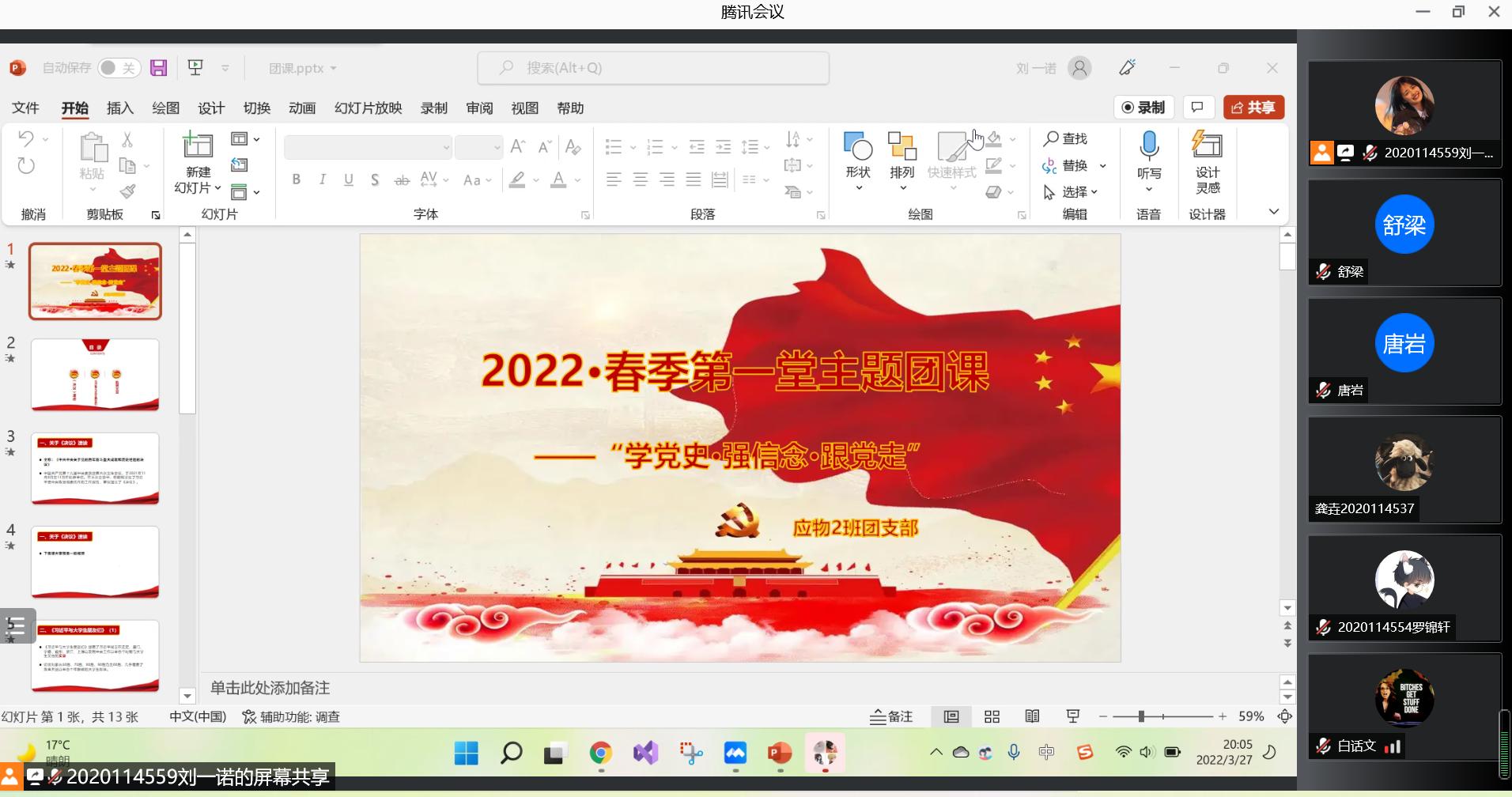Expand the Paste options dropdown
This screenshot has width=1512, height=797.
tap(92, 189)
